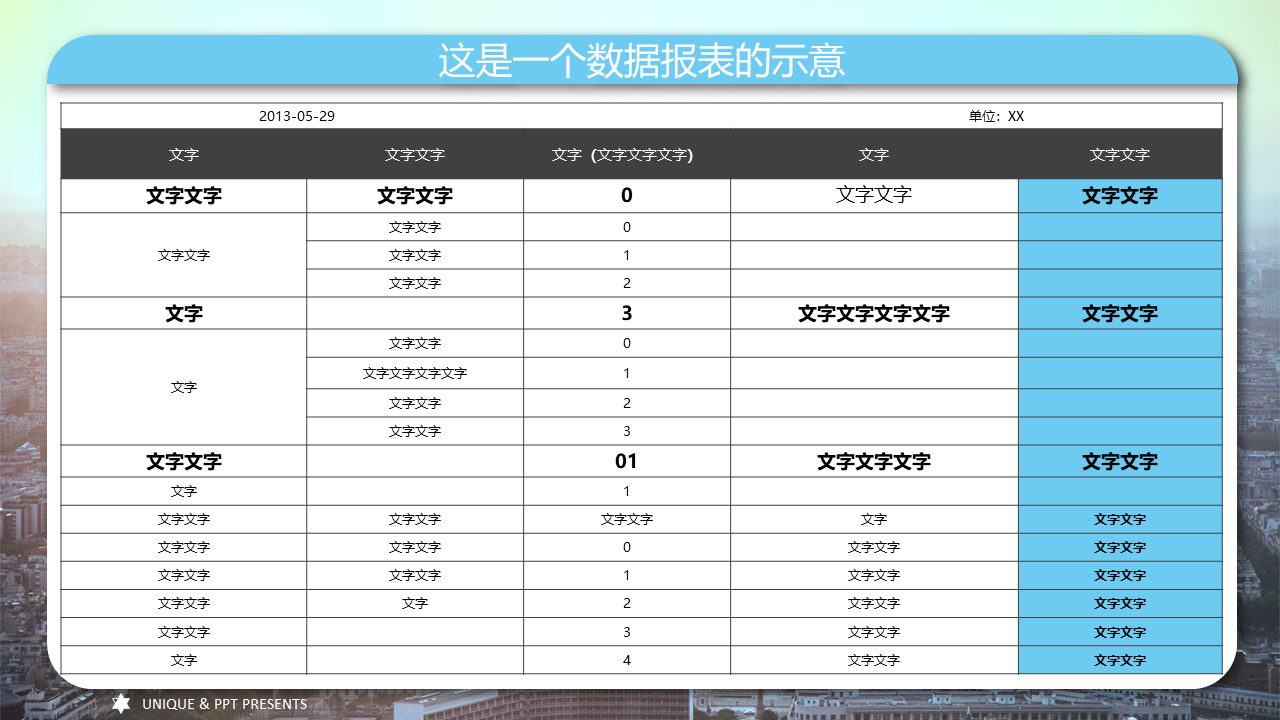This screenshot has width=1280, height=720.
Task: Click the blue cell in the bottom row
Action: click(x=1120, y=660)
